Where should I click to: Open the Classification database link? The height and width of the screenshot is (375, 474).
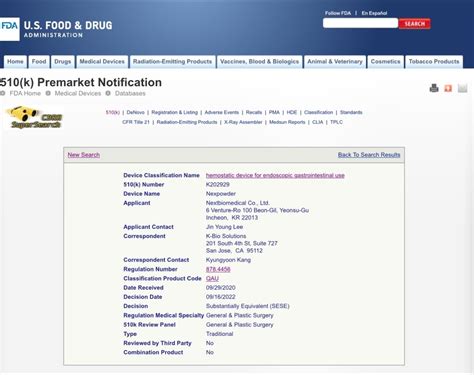click(318, 112)
